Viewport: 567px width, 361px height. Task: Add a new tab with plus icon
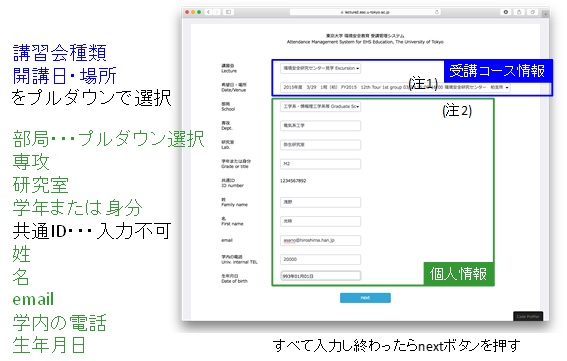[x=545, y=13]
